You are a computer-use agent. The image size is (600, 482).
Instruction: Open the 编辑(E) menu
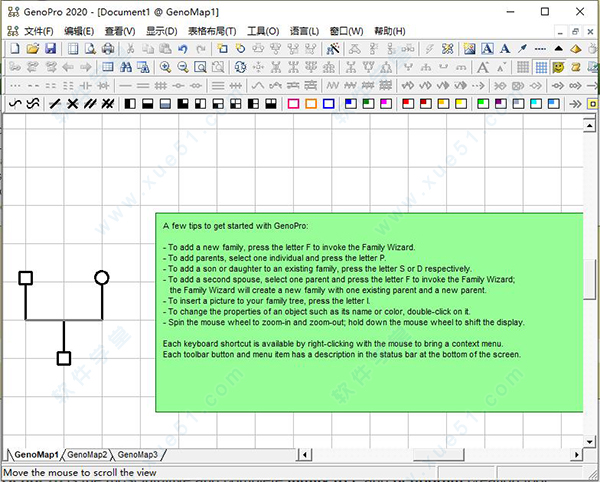click(x=79, y=31)
